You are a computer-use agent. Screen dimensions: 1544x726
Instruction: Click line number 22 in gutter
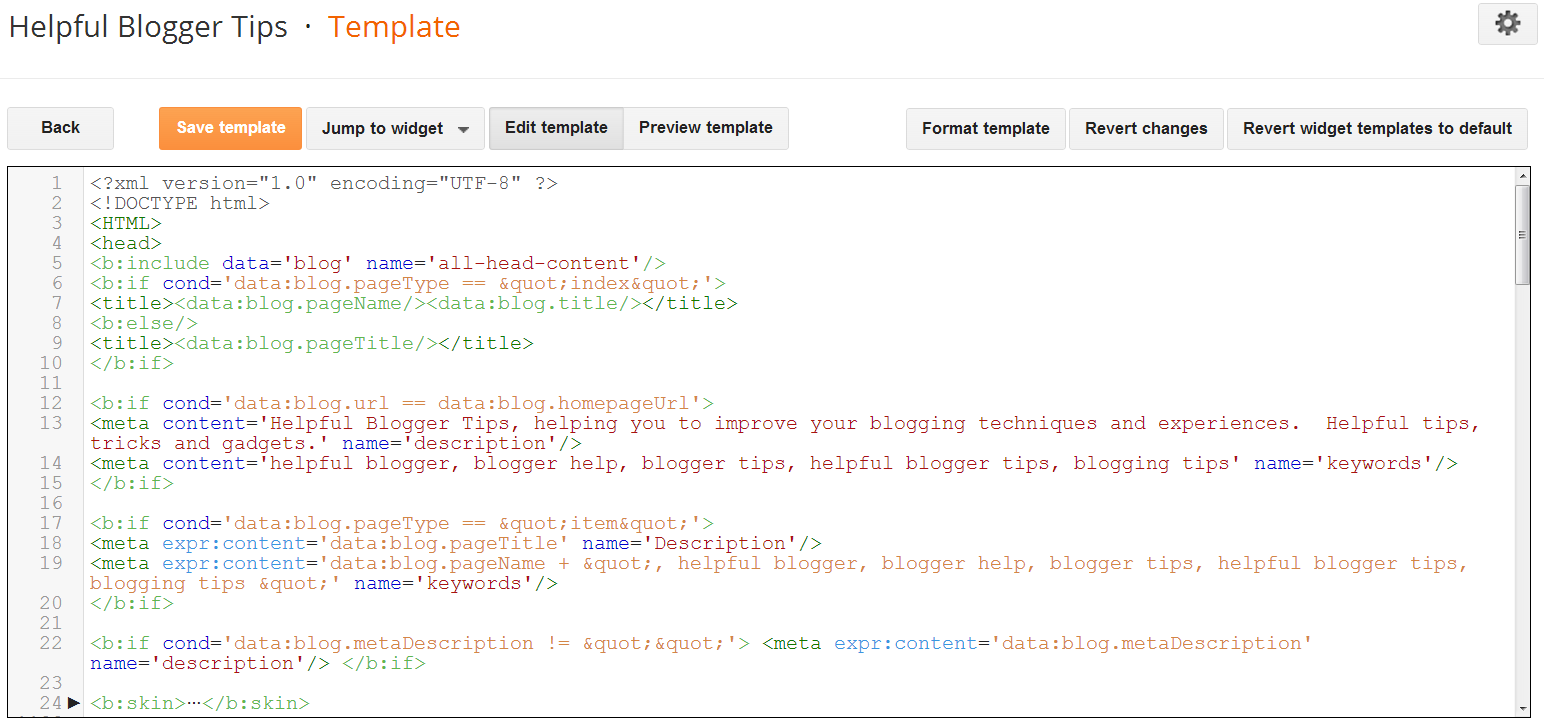pyautogui.click(x=50, y=643)
